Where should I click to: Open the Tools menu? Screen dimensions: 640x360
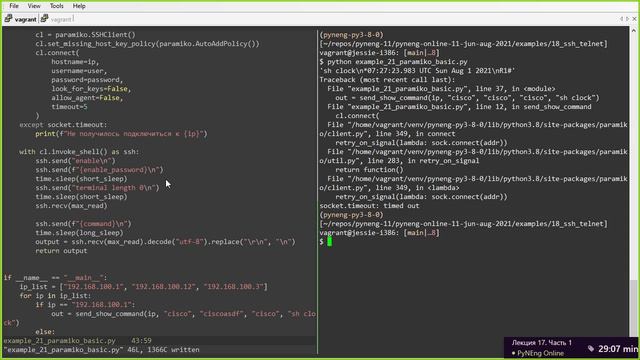point(56,6)
